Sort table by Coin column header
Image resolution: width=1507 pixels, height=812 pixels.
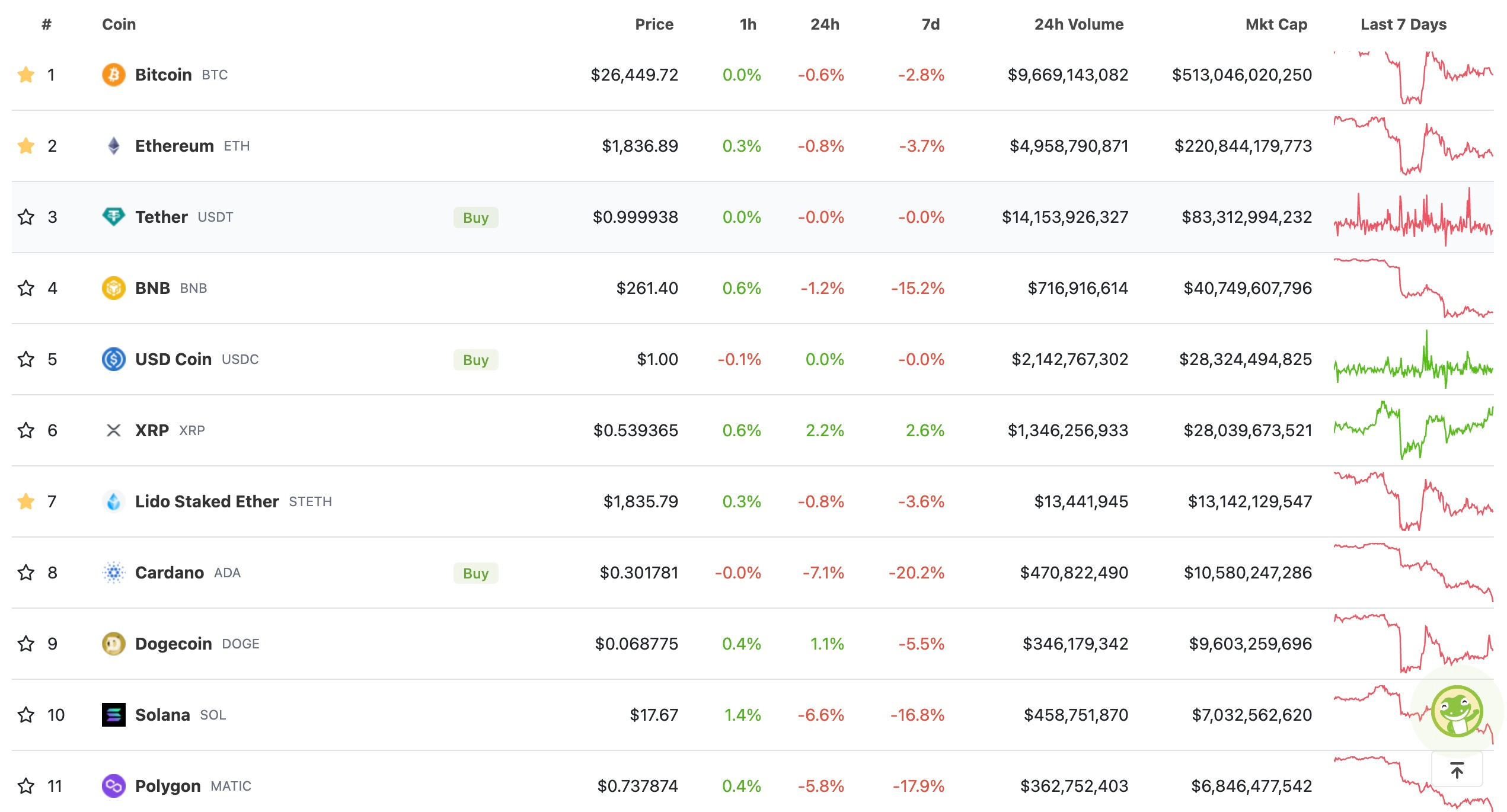tap(119, 24)
